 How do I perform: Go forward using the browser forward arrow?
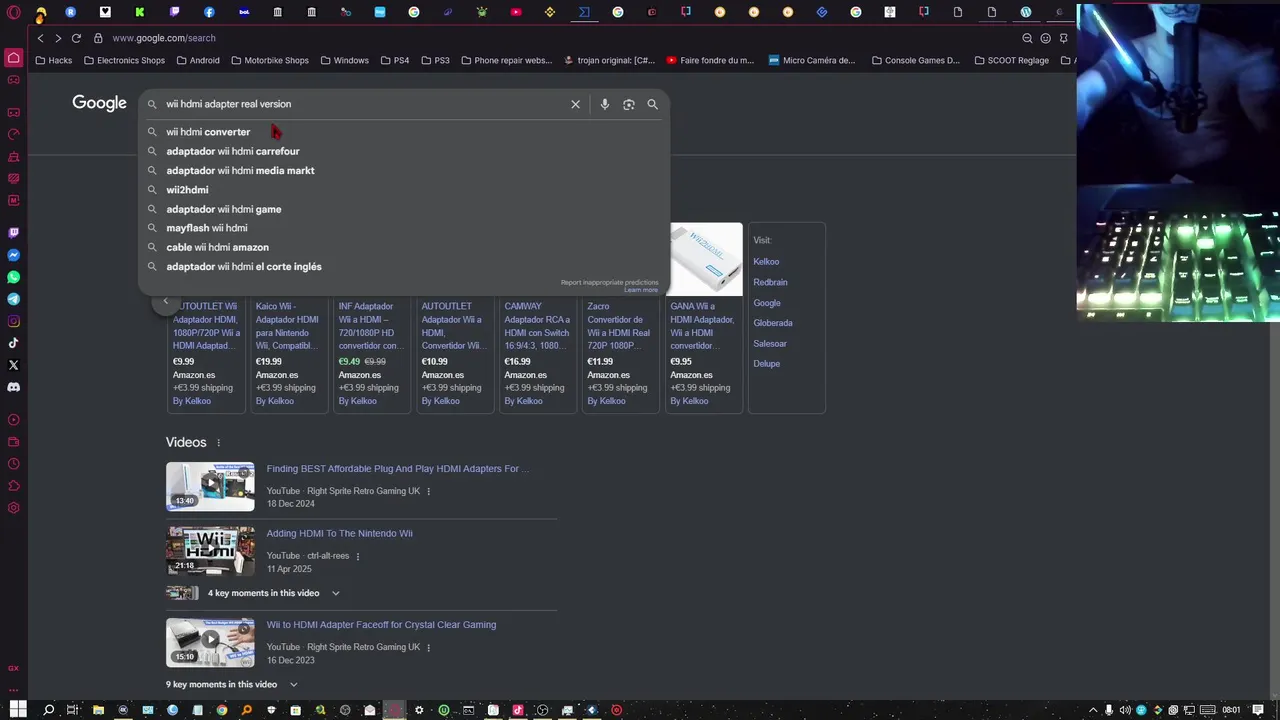click(57, 38)
